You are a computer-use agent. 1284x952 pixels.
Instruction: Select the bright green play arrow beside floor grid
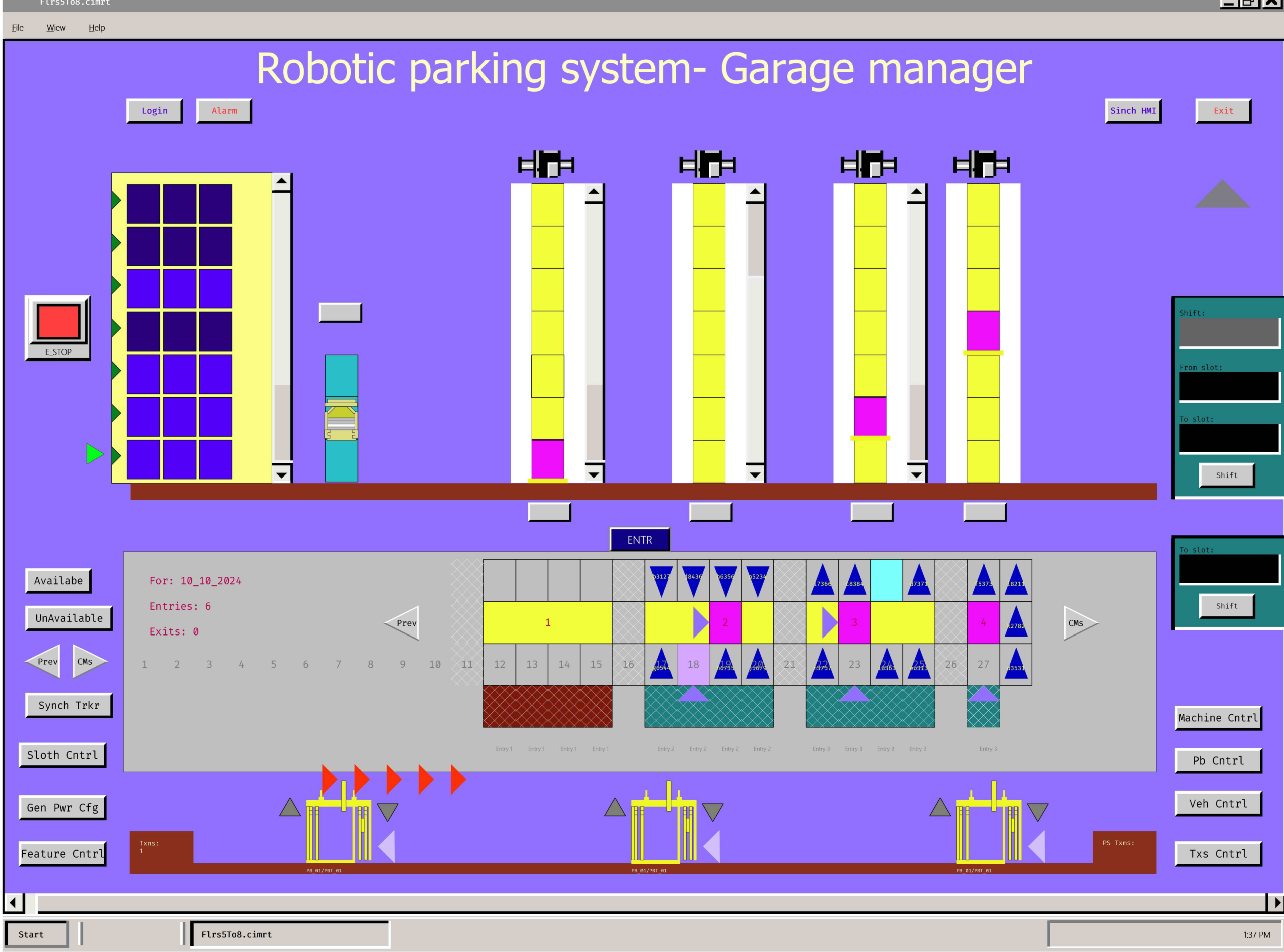click(x=94, y=453)
